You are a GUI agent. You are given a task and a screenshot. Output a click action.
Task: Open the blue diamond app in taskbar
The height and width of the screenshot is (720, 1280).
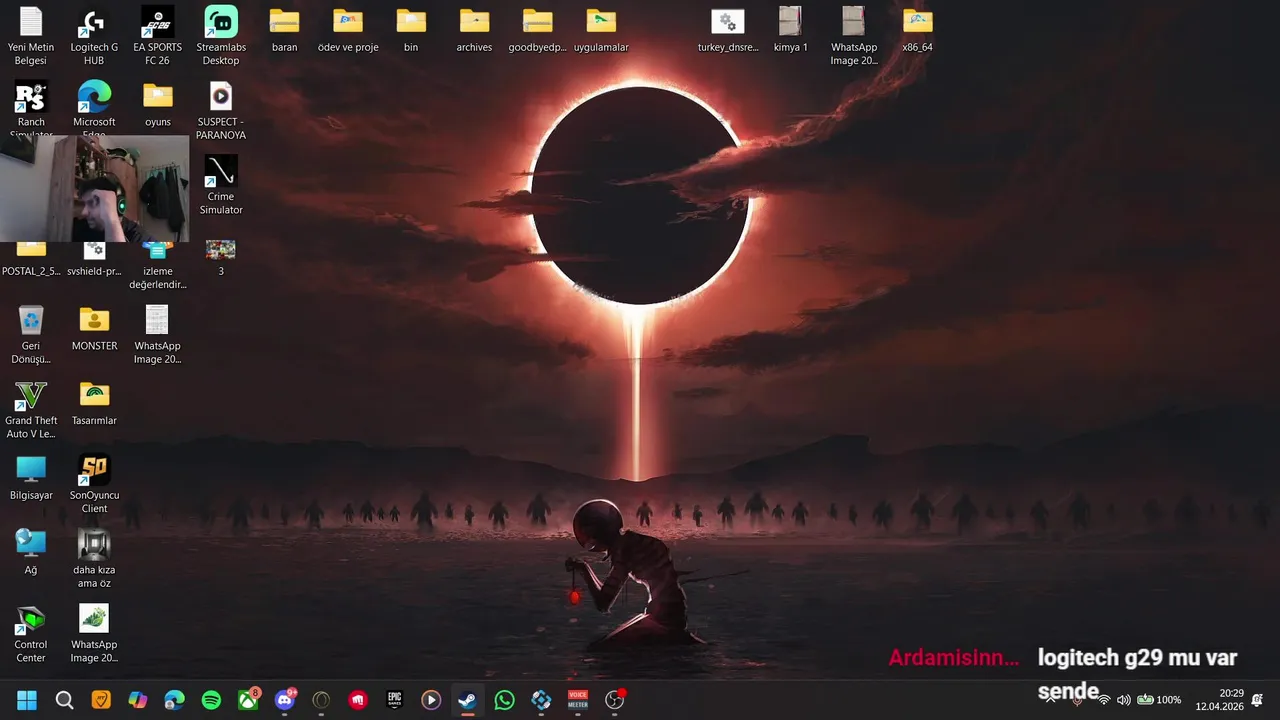[x=541, y=700]
